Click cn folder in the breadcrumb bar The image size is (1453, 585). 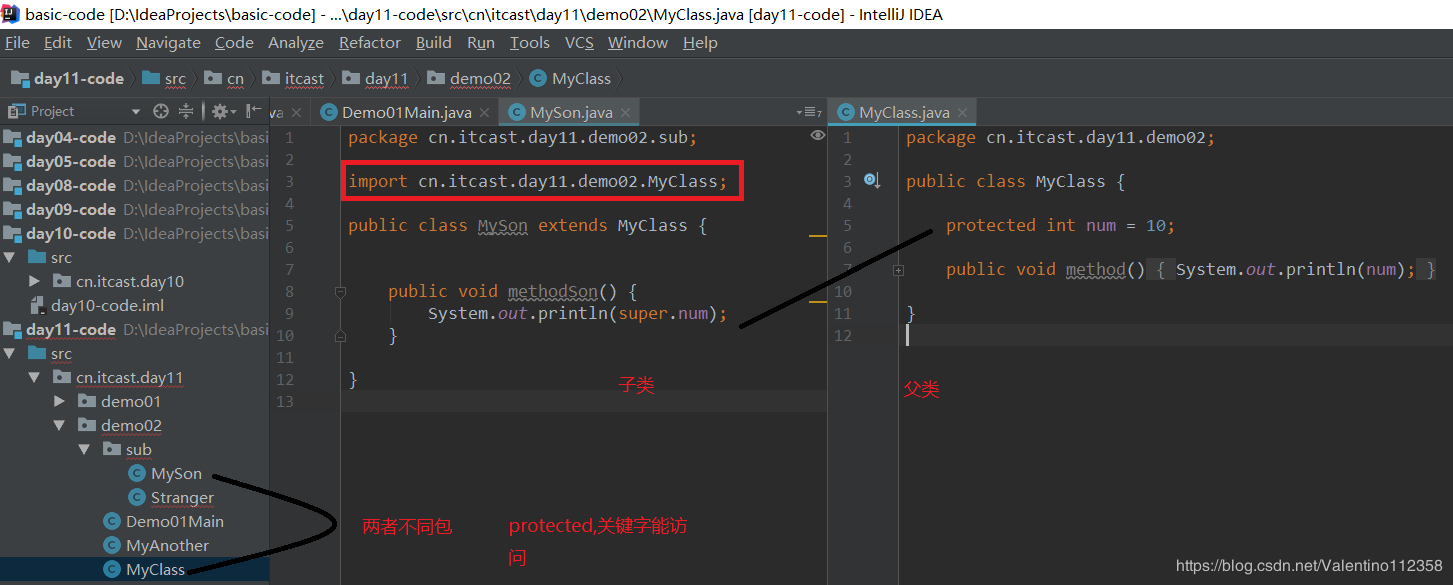[x=224, y=78]
